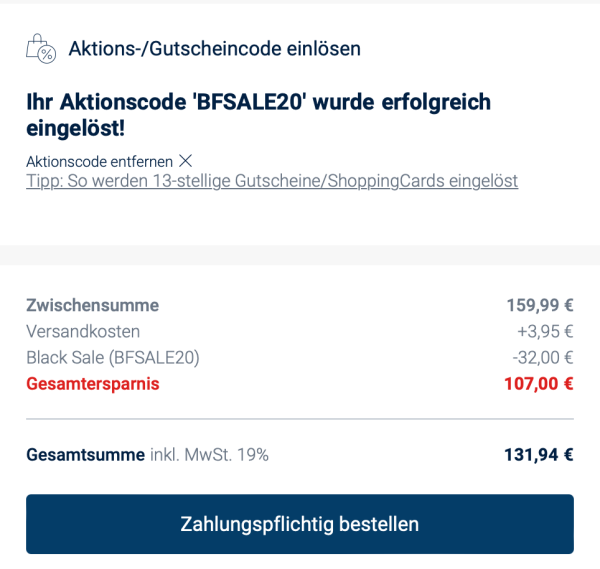Click the red Gesamtersparnis label
The width and height of the screenshot is (600, 569).
coord(92,383)
